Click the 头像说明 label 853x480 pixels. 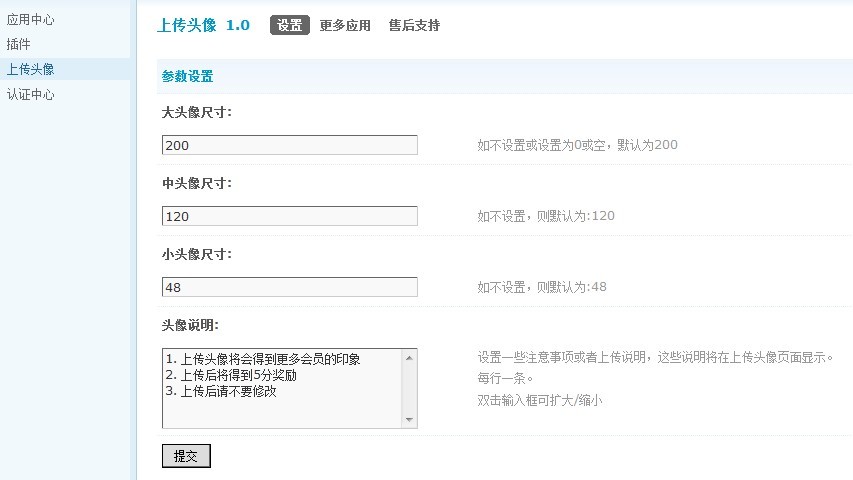pyautogui.click(x=190, y=325)
